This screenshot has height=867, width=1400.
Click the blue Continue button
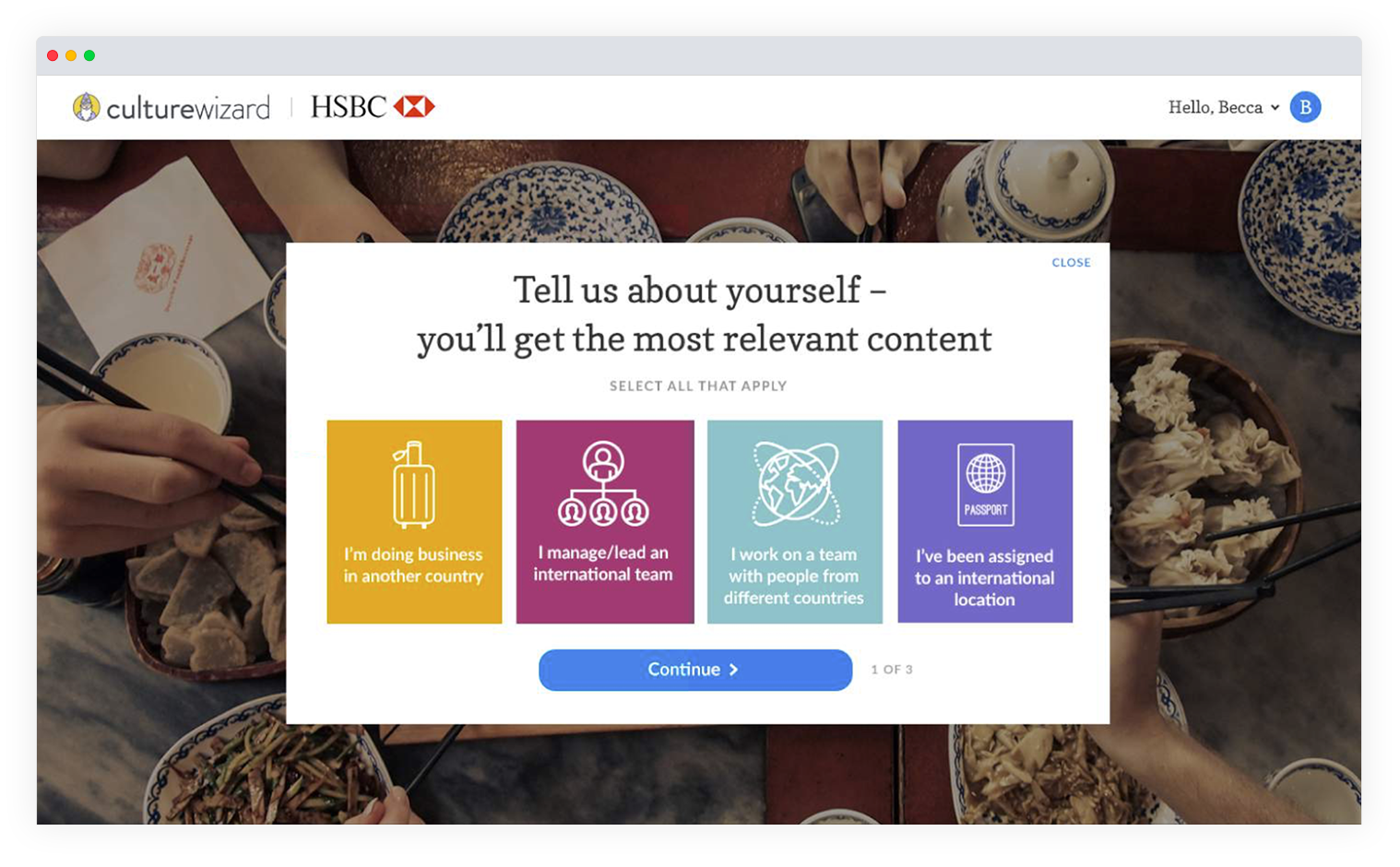pyautogui.click(x=695, y=670)
